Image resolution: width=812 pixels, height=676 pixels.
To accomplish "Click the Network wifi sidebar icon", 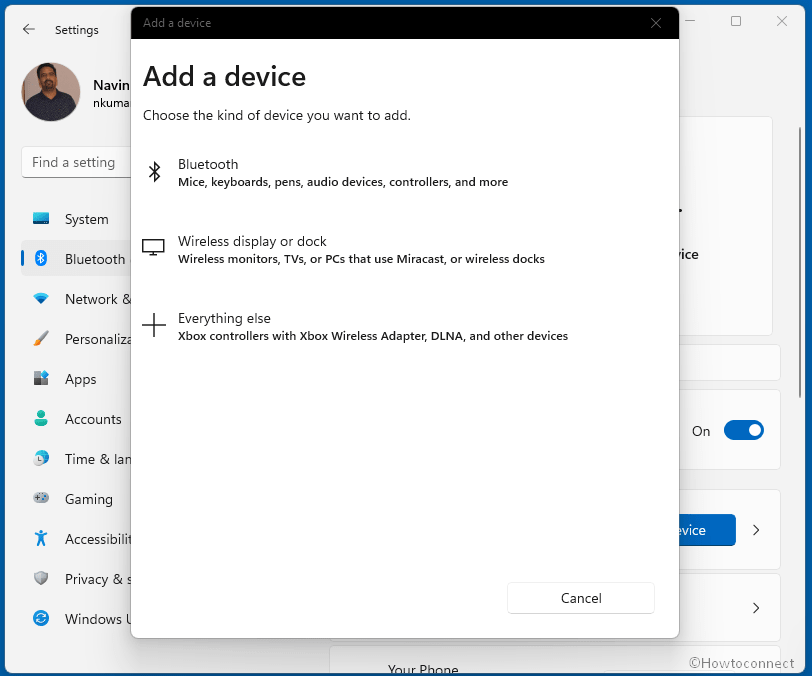I will pyautogui.click(x=41, y=298).
